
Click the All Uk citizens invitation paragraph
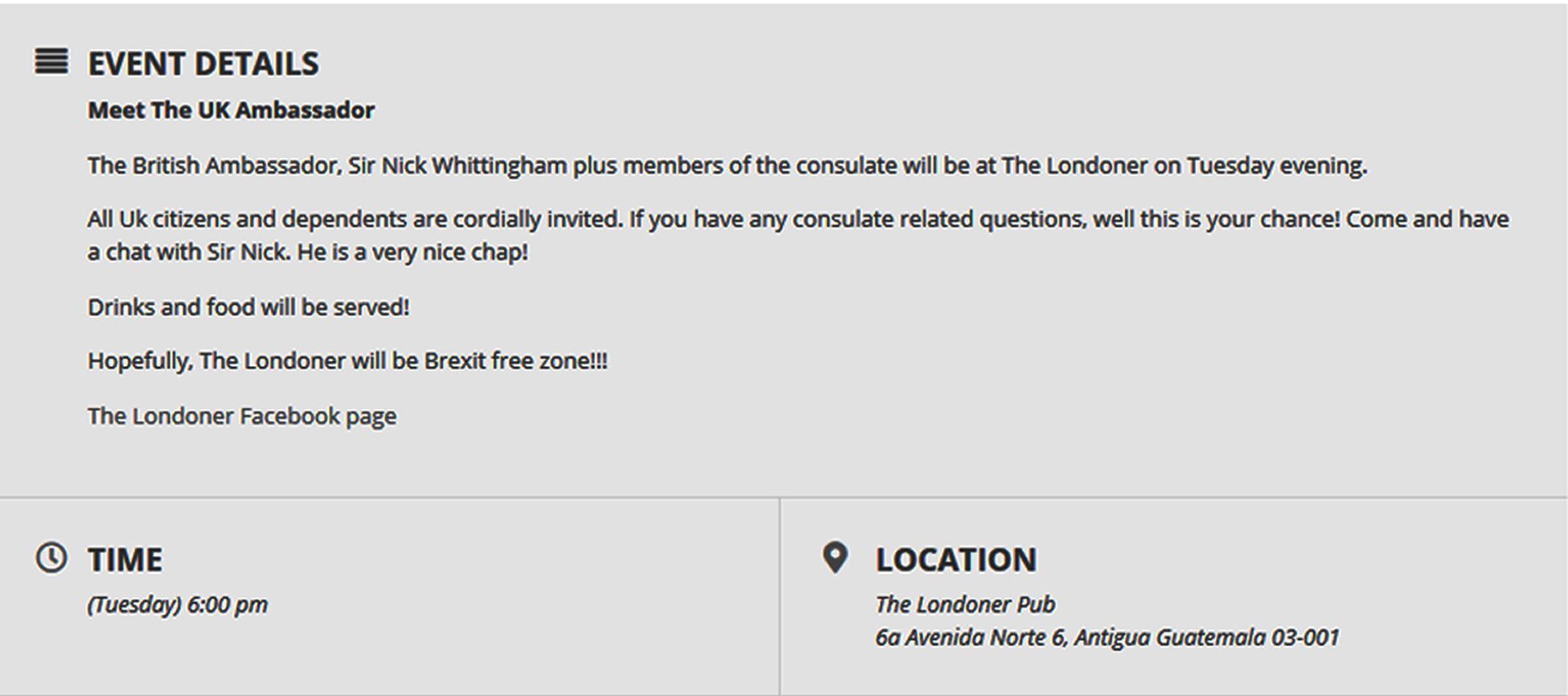798,236
